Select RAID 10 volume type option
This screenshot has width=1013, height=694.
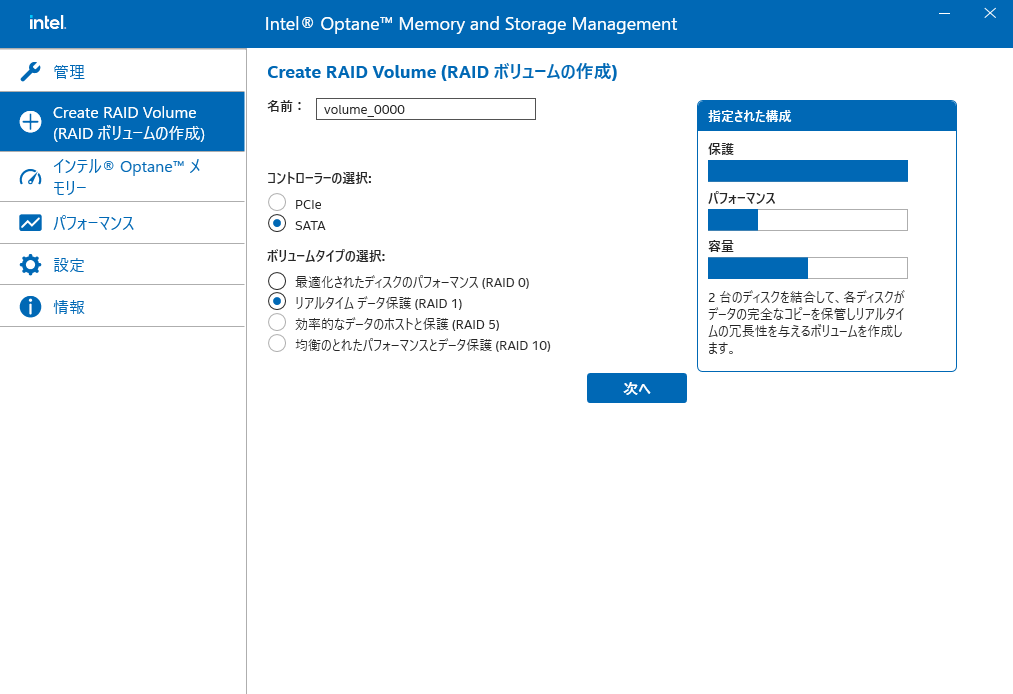click(x=277, y=343)
